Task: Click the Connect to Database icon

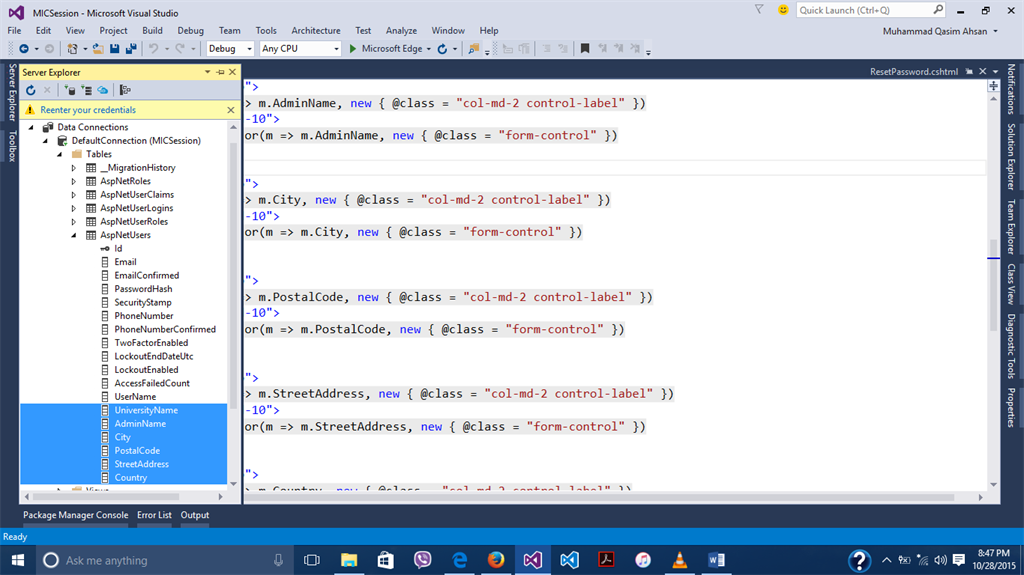Action: [x=72, y=90]
